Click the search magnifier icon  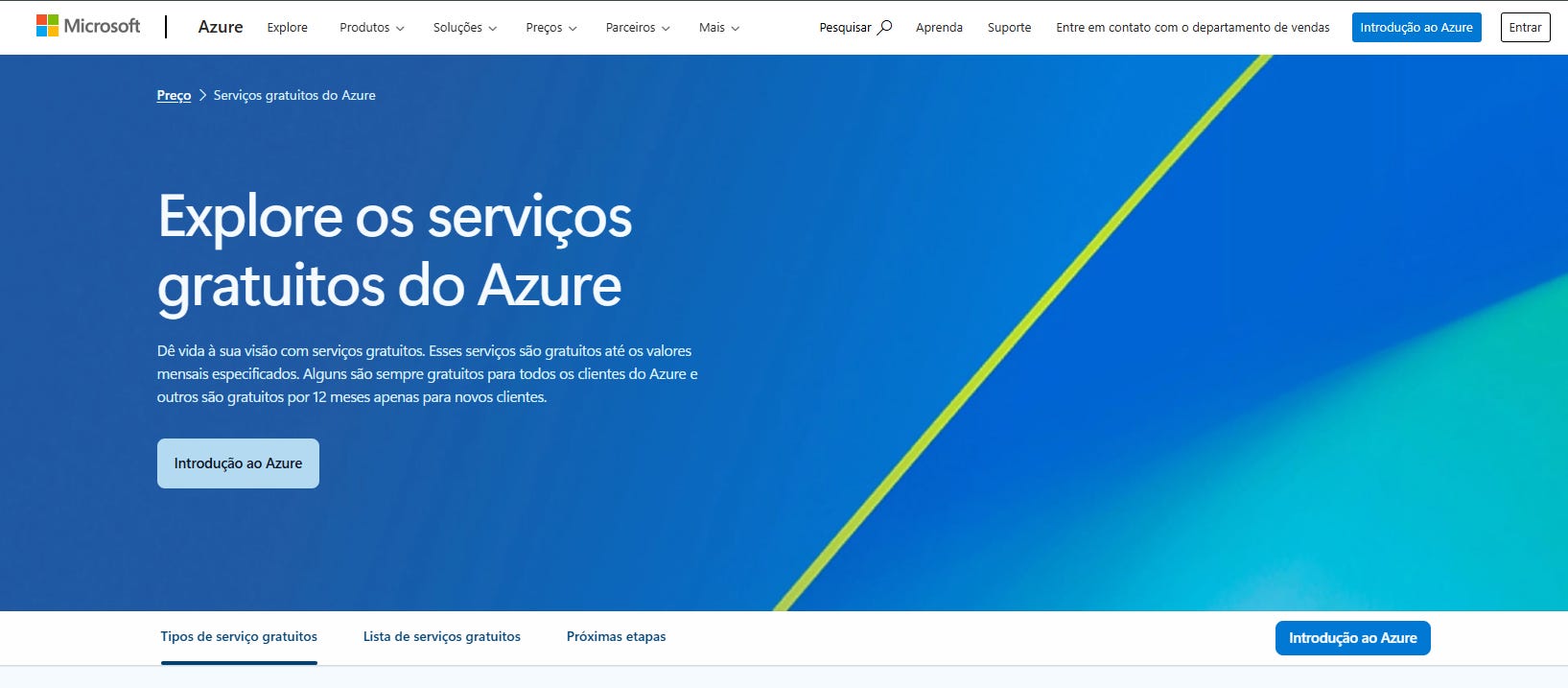(x=884, y=27)
